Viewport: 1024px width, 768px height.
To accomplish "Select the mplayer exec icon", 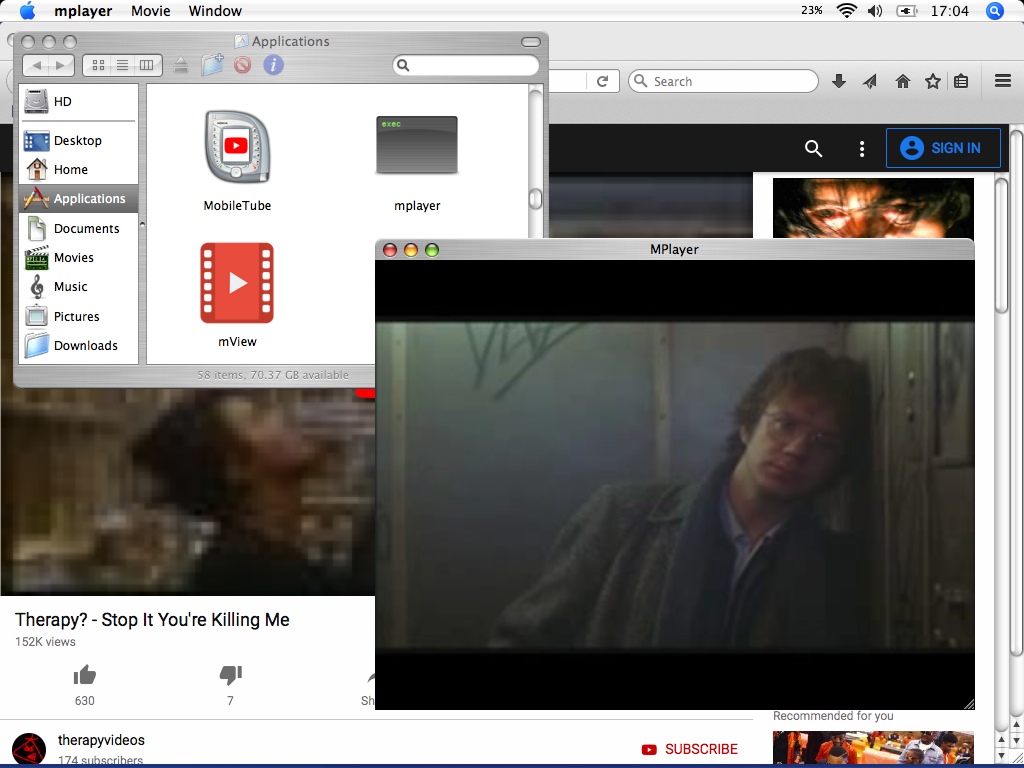I will (x=417, y=145).
